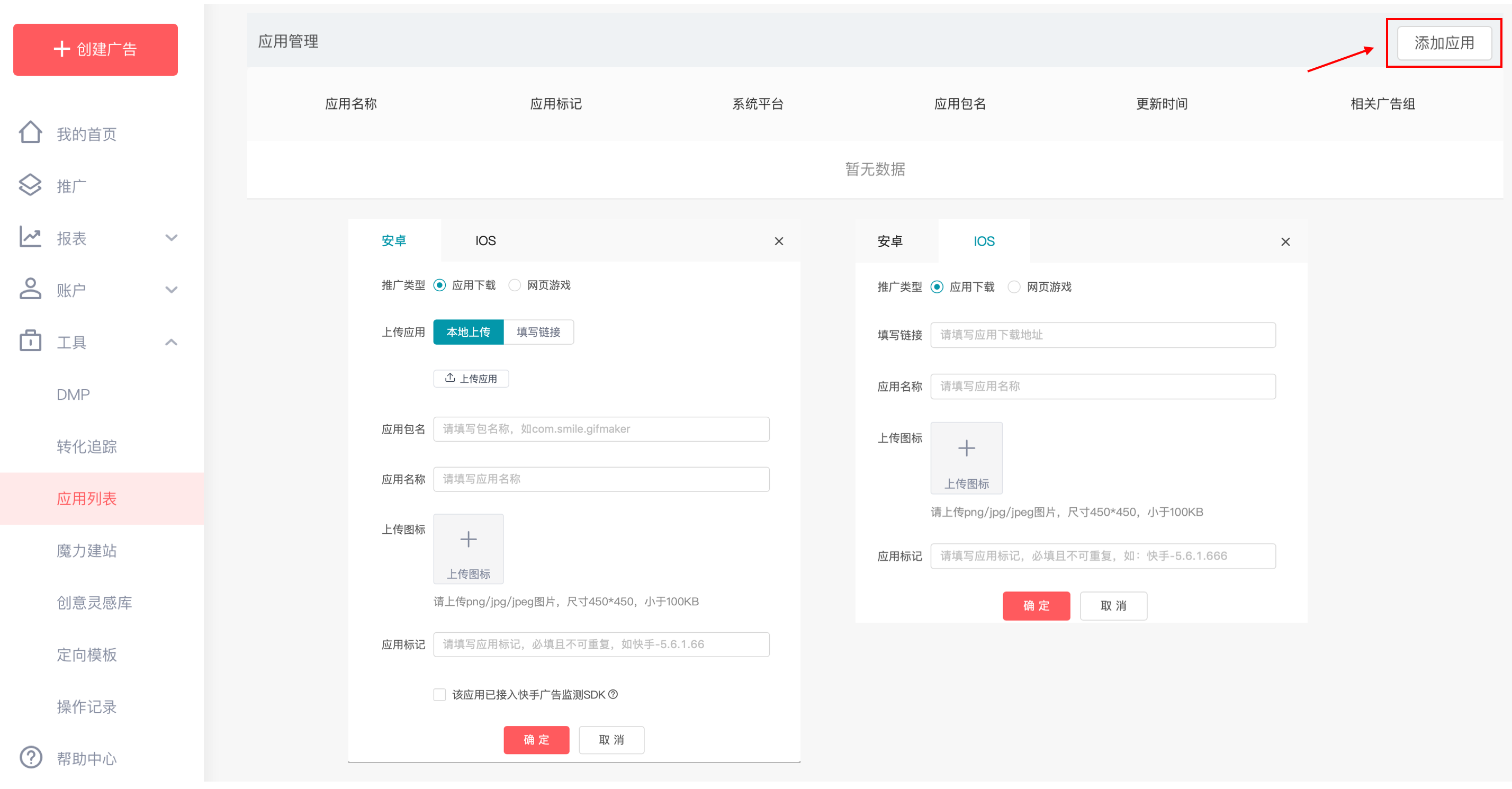
Task: Click the 应用名称 column header
Action: tap(351, 104)
